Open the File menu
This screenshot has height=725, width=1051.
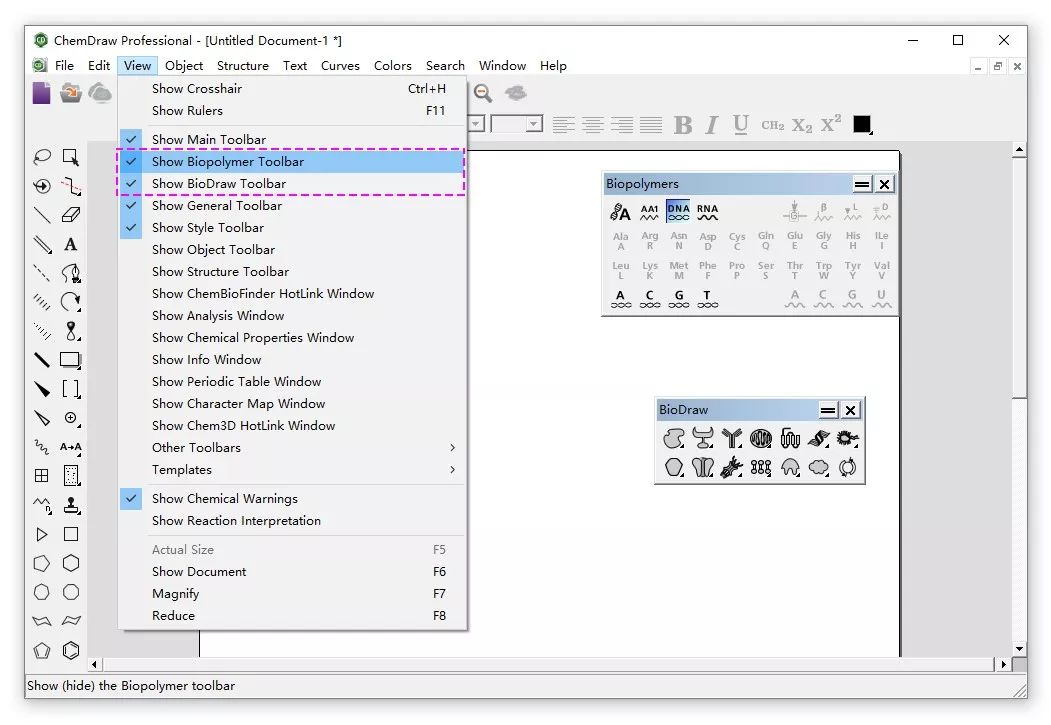pos(64,66)
